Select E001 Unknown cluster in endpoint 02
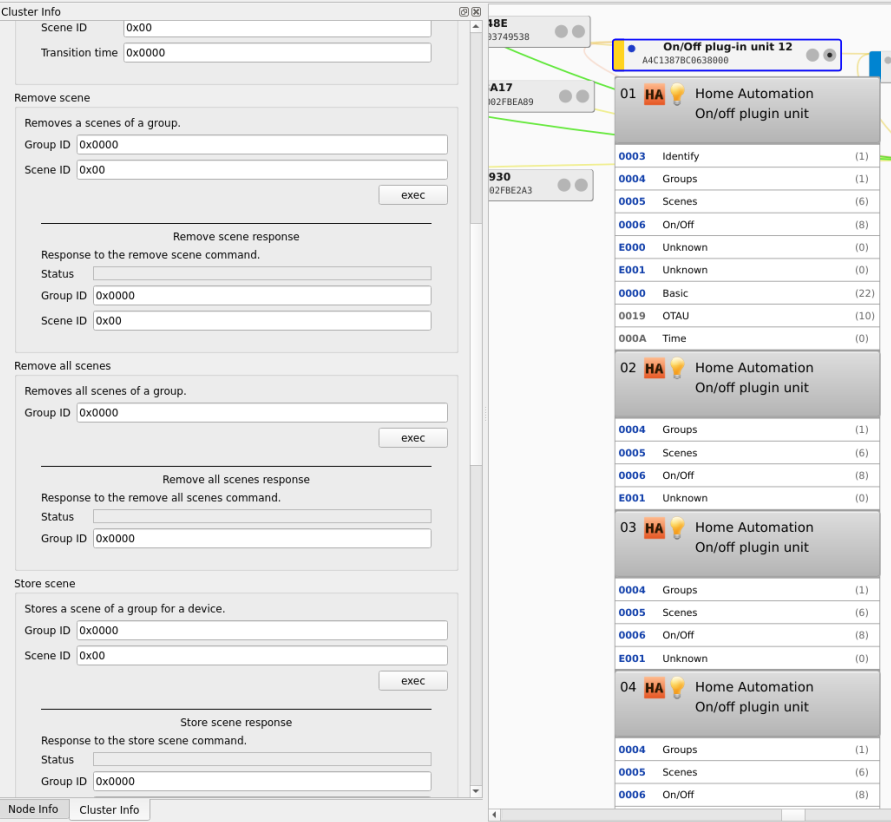 [x=747, y=498]
